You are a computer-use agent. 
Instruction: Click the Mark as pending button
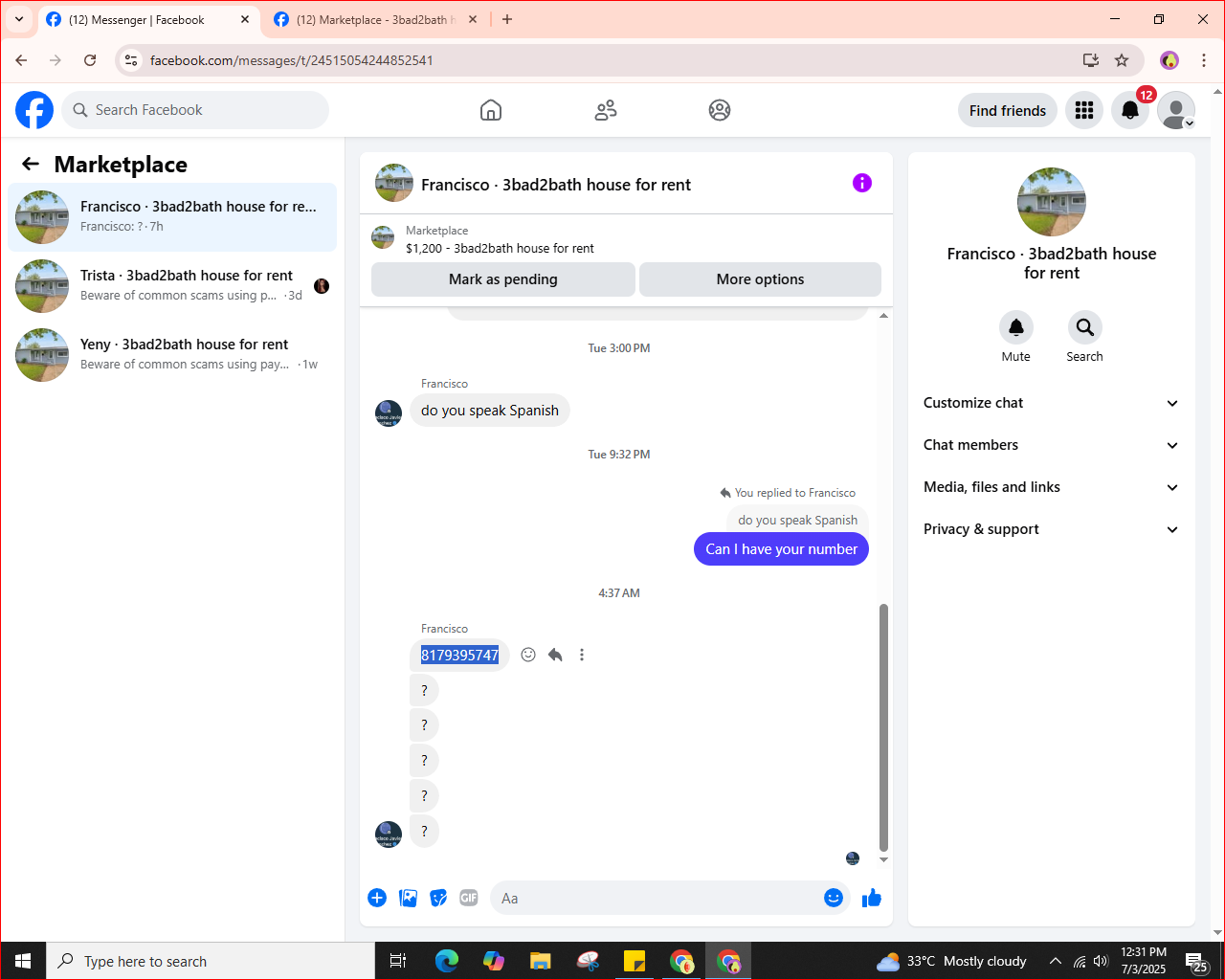click(x=503, y=279)
